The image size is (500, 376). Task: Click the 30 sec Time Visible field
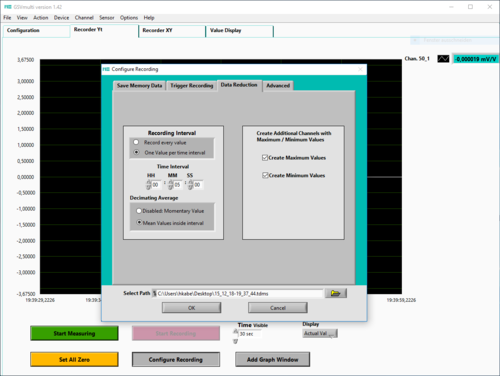point(250,334)
